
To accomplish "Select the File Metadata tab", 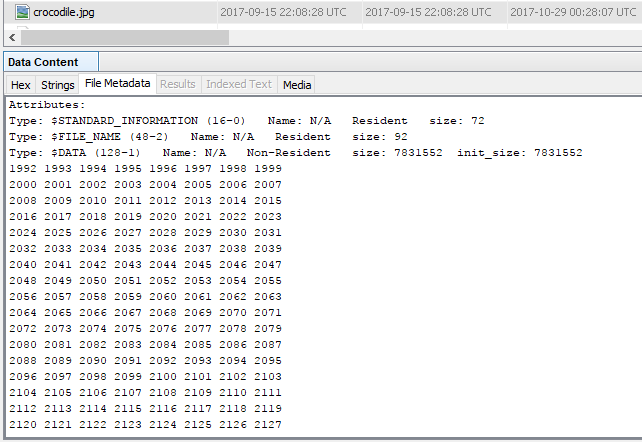I will (x=118, y=83).
